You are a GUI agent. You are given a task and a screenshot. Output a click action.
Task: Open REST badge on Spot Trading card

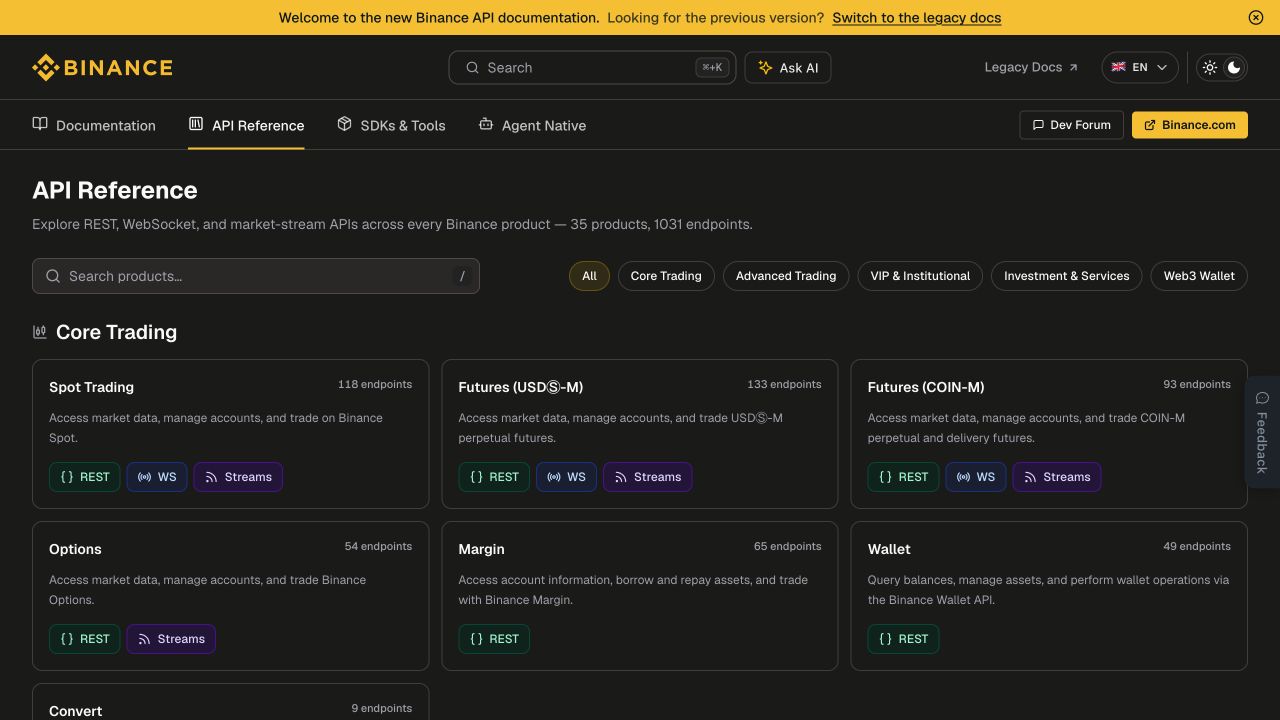[85, 477]
